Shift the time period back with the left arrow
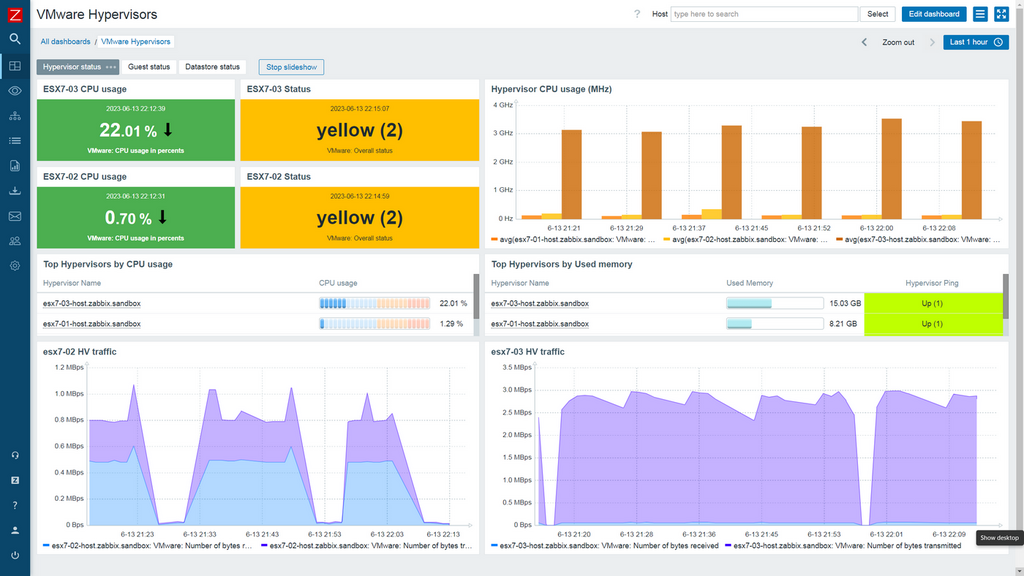This screenshot has width=1024, height=576. (x=865, y=42)
